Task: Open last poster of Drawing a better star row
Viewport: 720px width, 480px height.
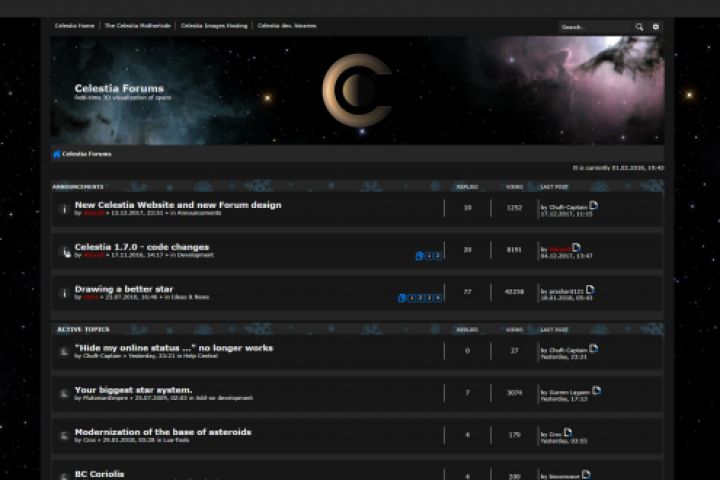Action: point(566,292)
